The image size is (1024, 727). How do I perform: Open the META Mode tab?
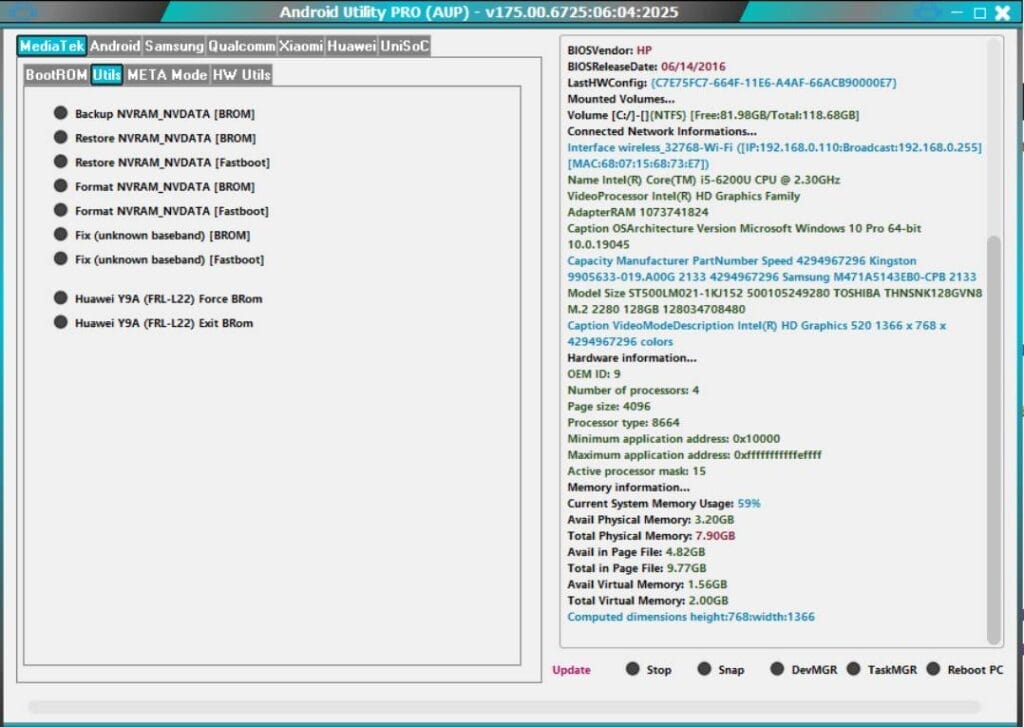tap(167, 74)
